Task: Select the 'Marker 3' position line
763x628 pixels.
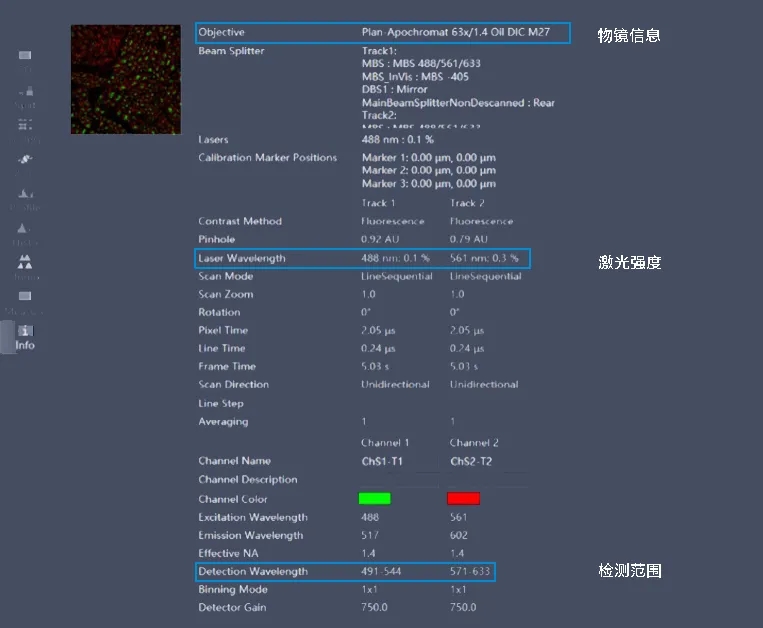Action: 429,184
